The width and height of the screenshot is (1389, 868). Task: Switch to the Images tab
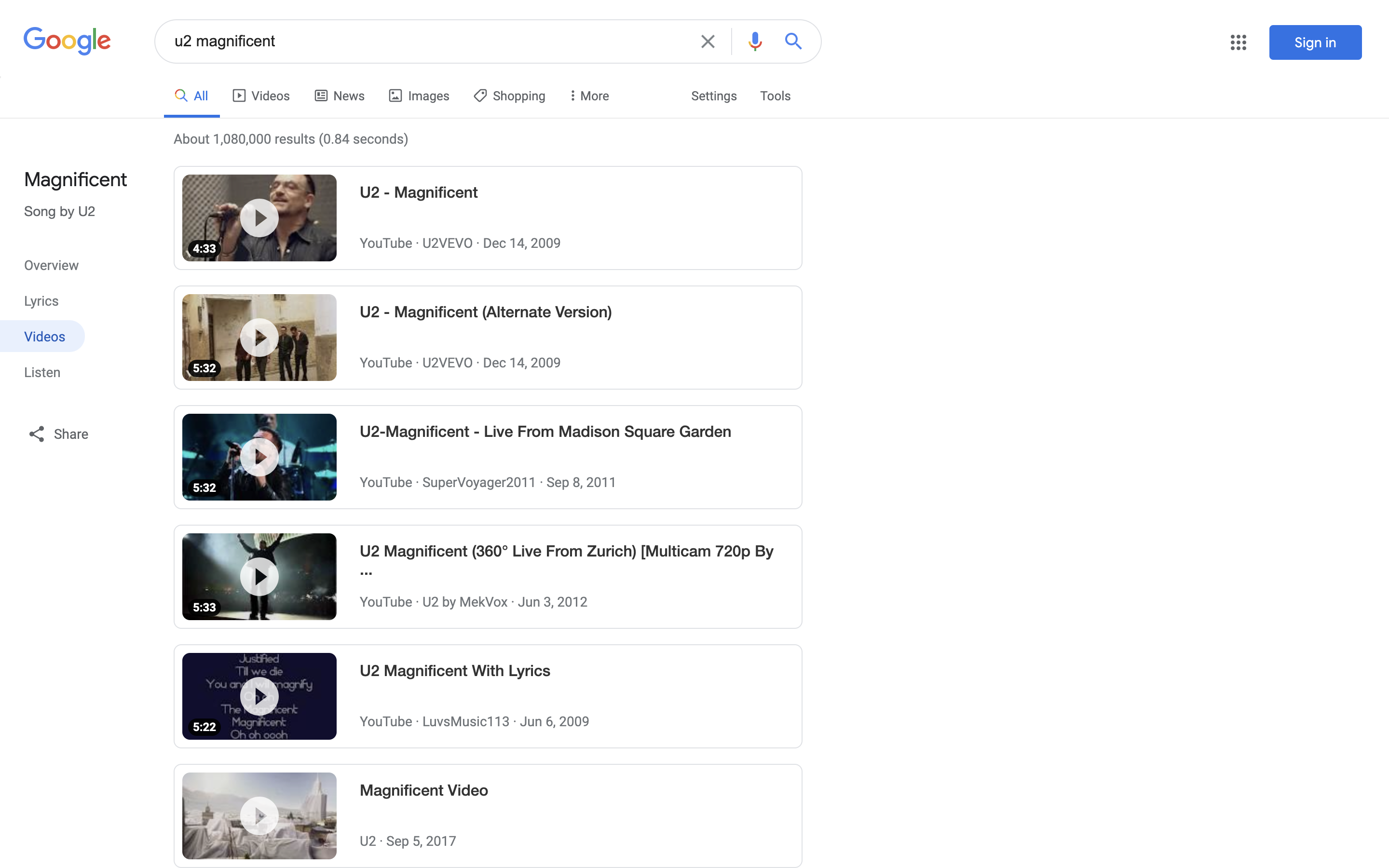419,96
